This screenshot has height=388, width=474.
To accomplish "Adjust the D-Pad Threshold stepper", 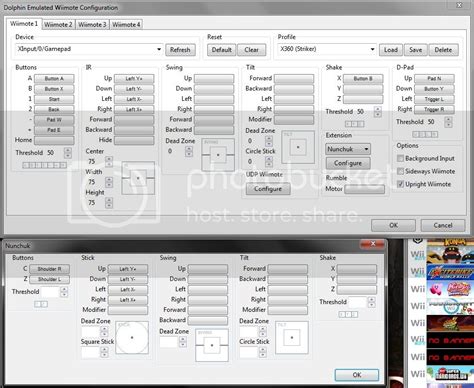I will tap(449, 122).
